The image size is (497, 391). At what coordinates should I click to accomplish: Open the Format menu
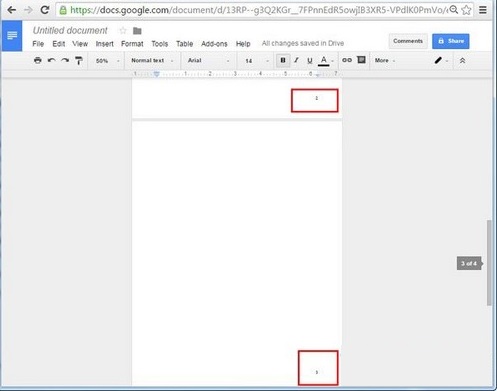[132, 44]
